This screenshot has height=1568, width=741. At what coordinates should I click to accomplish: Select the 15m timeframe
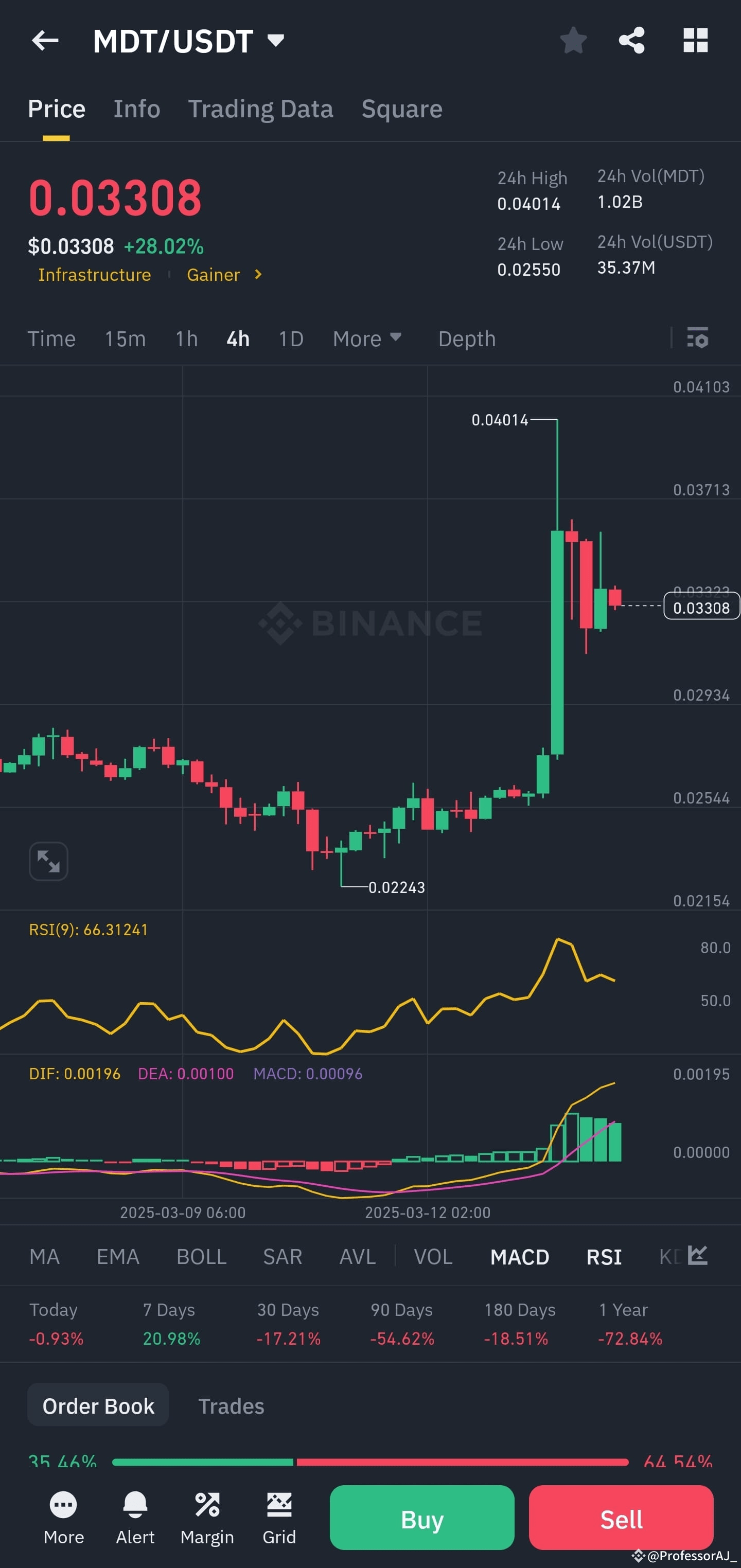[x=126, y=338]
